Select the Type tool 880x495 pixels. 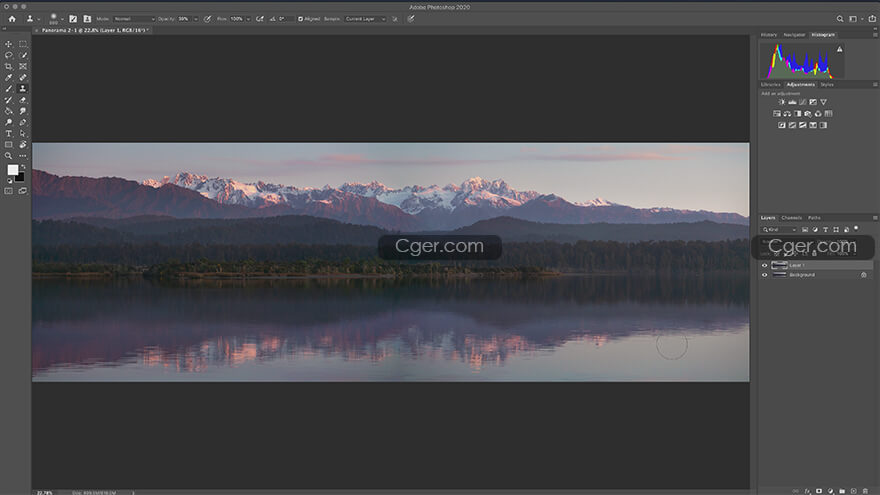8,134
